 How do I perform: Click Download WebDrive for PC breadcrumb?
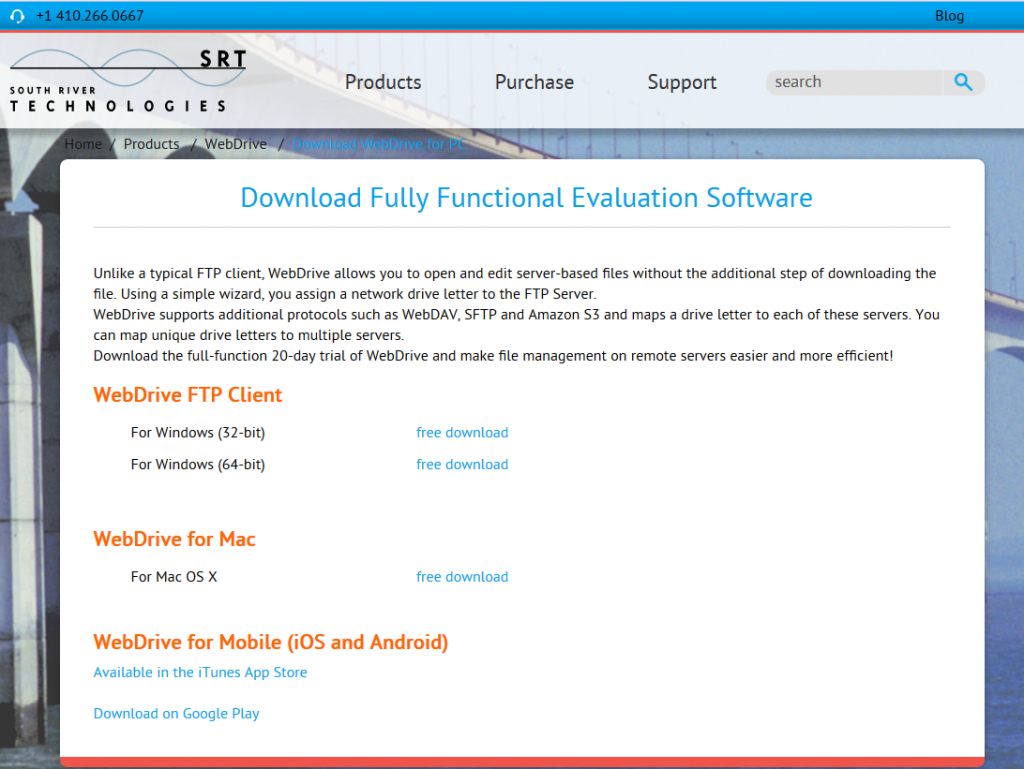pyautogui.click(x=379, y=144)
